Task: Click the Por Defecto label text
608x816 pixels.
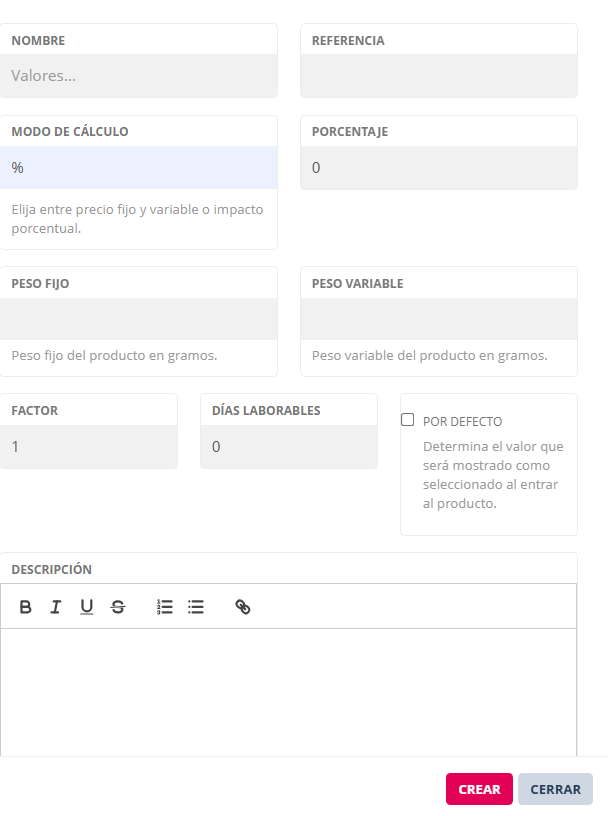Action: tap(462, 422)
